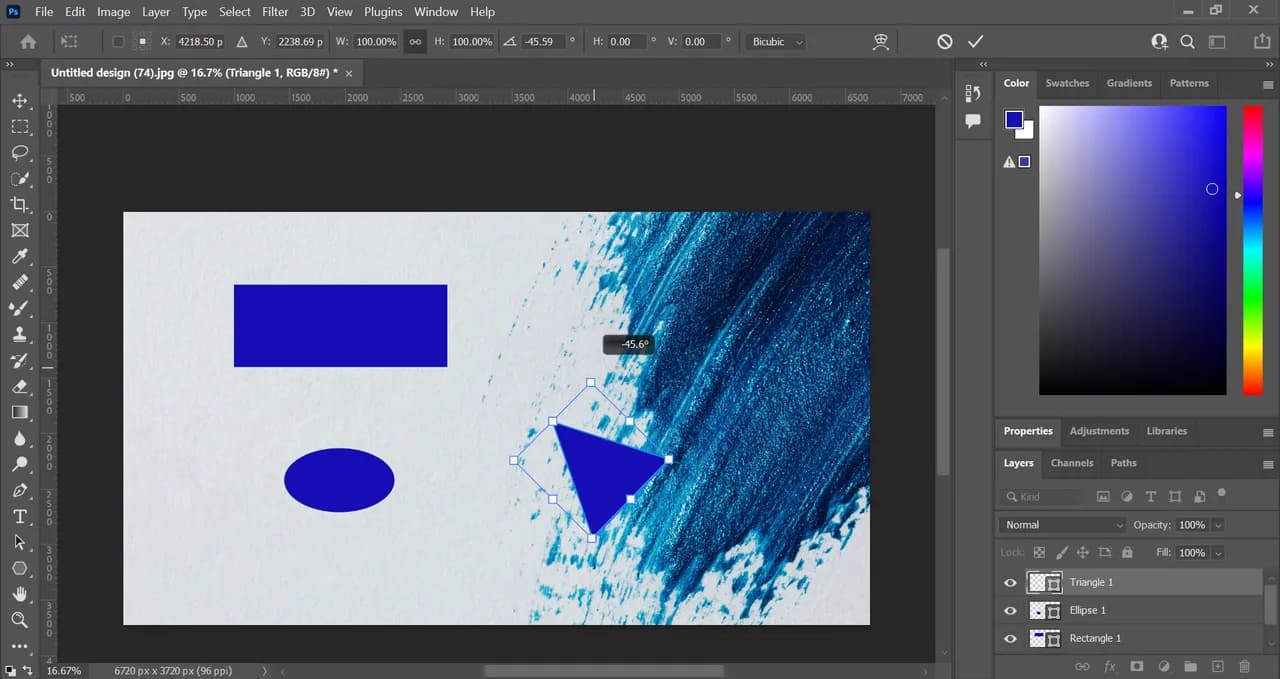1280x679 pixels.
Task: Toggle visibility of the Ellipse 1 layer
Action: point(1010,610)
